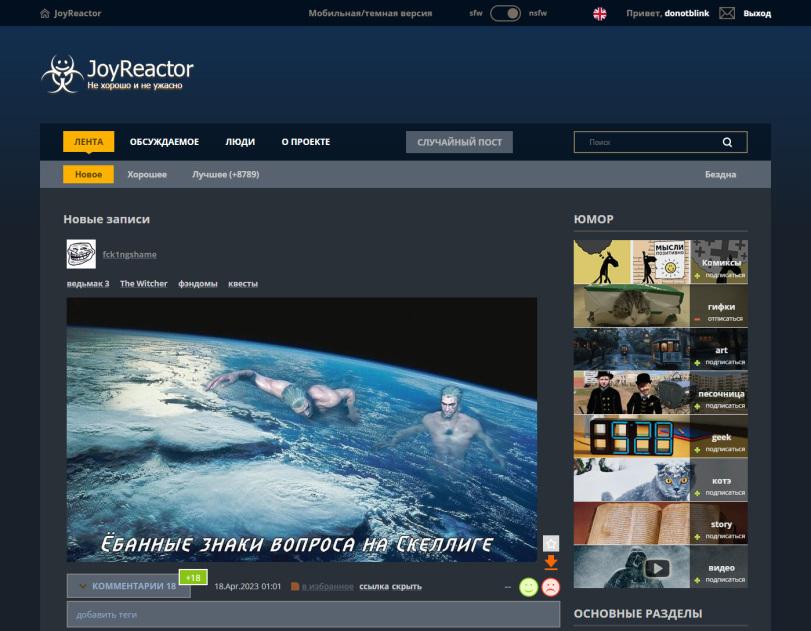The width and height of the screenshot is (811, 631).
Task: Subscribe to котэ with plus icon
Action: tap(697, 493)
